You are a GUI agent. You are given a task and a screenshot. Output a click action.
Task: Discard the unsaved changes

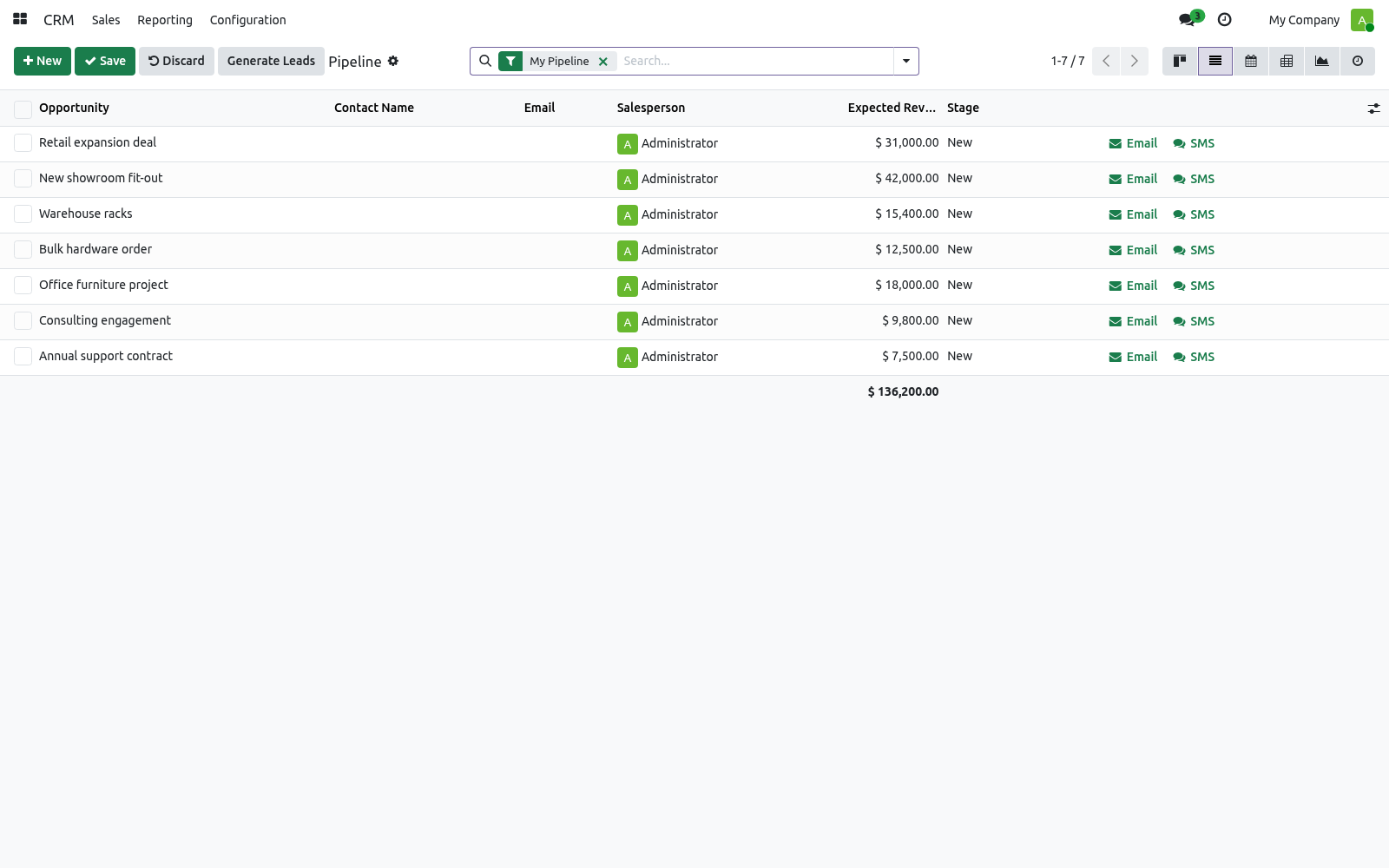pos(176,61)
